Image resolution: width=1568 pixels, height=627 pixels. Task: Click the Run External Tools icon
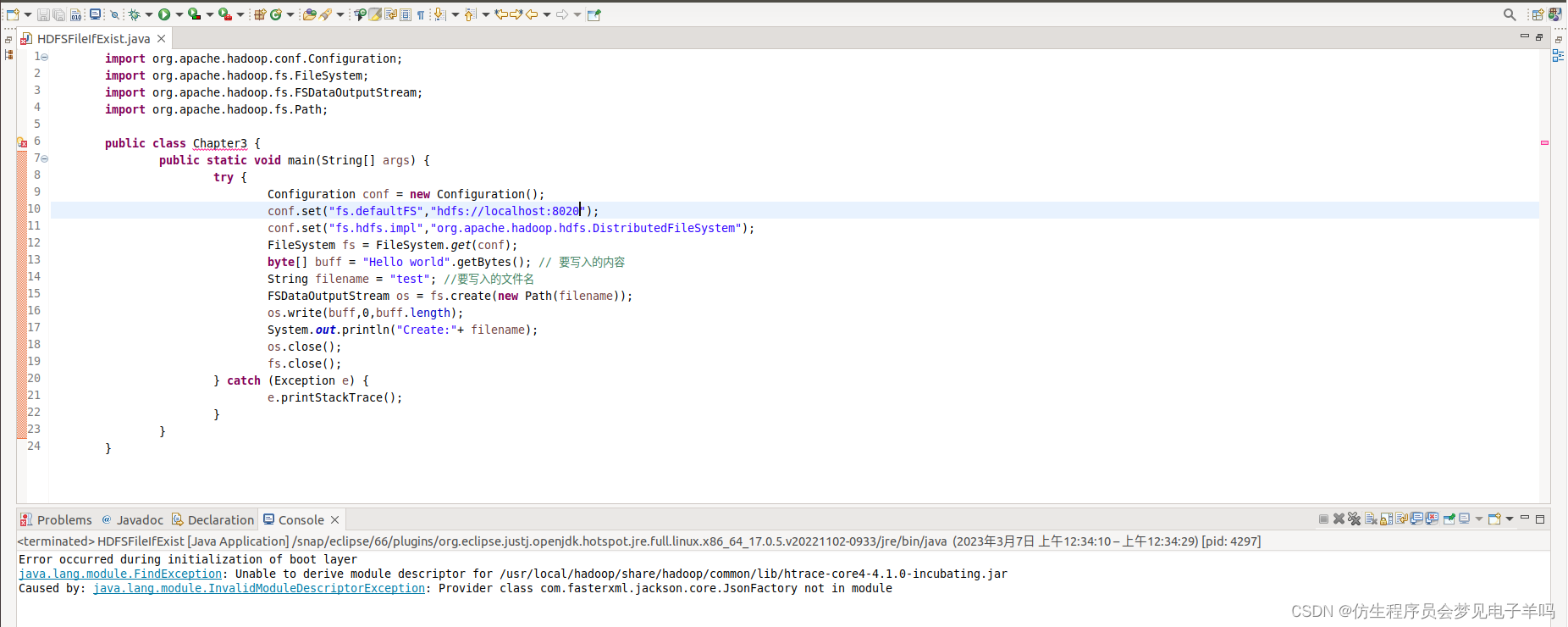click(x=224, y=14)
